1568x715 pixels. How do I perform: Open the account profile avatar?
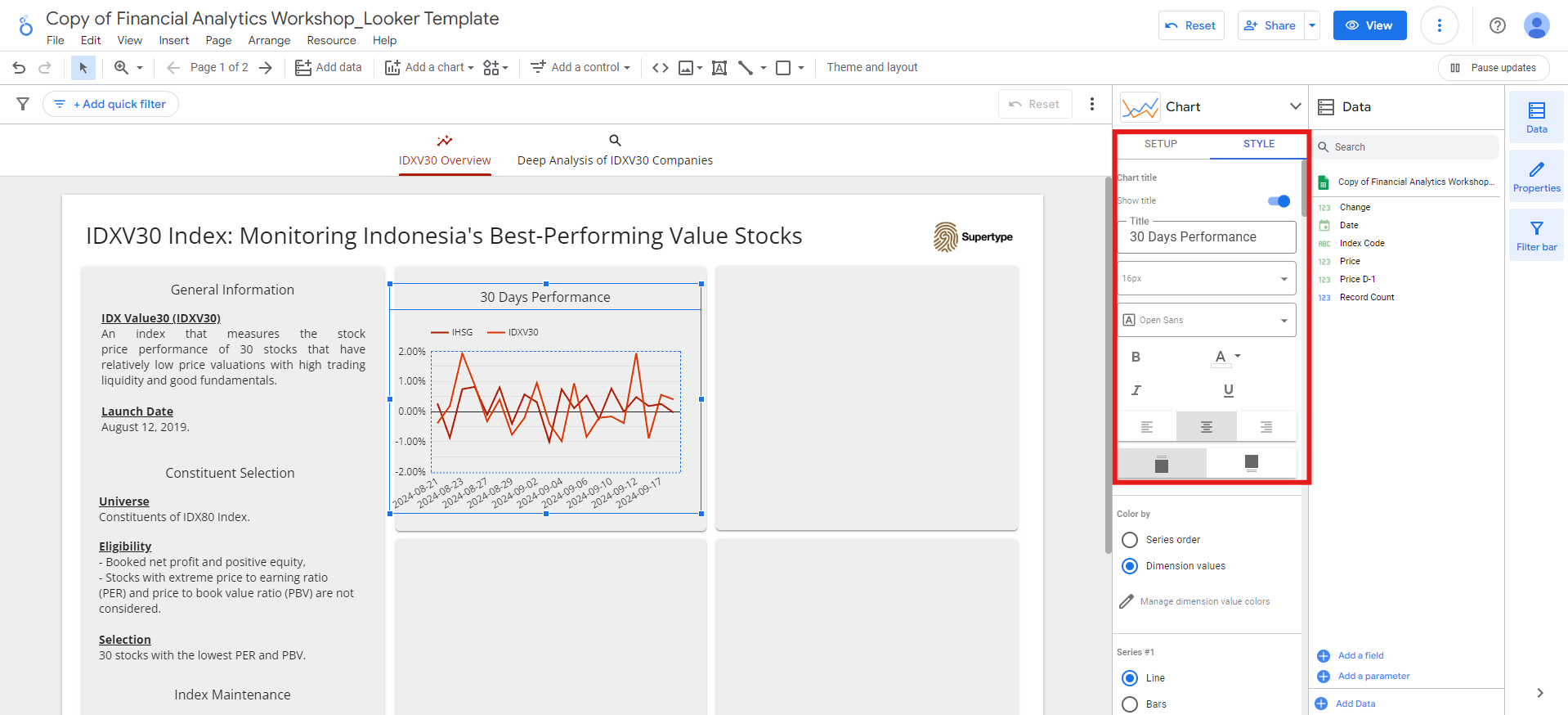[1537, 25]
